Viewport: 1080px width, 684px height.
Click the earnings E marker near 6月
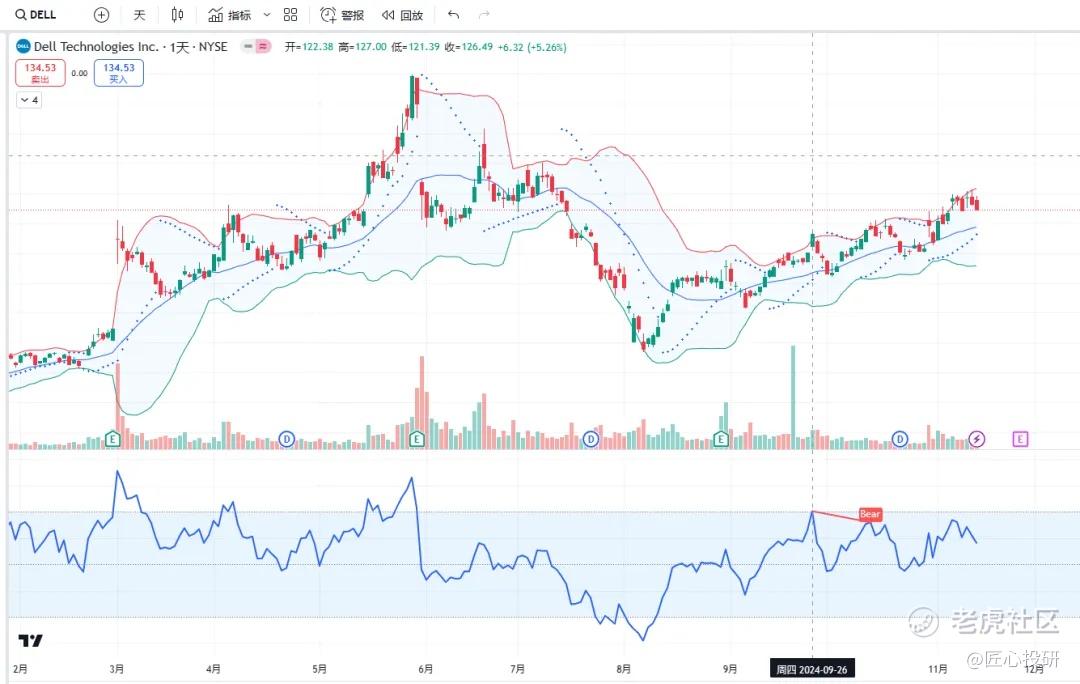pyautogui.click(x=417, y=438)
